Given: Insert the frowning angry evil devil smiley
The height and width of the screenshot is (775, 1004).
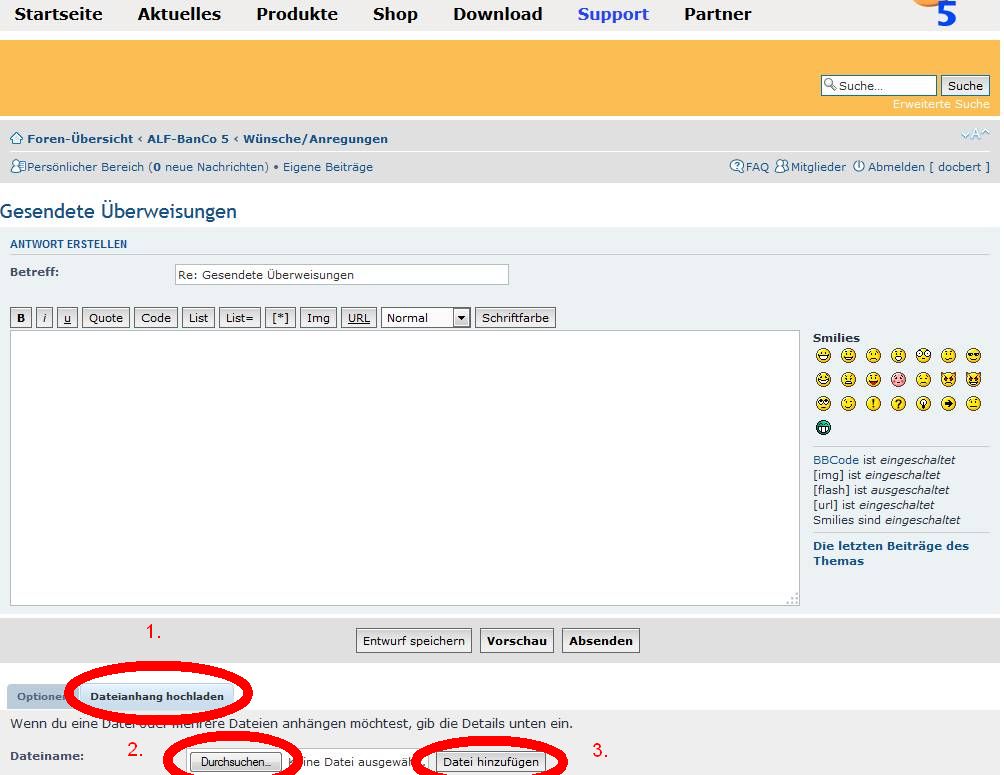Looking at the screenshot, I should point(948,379).
